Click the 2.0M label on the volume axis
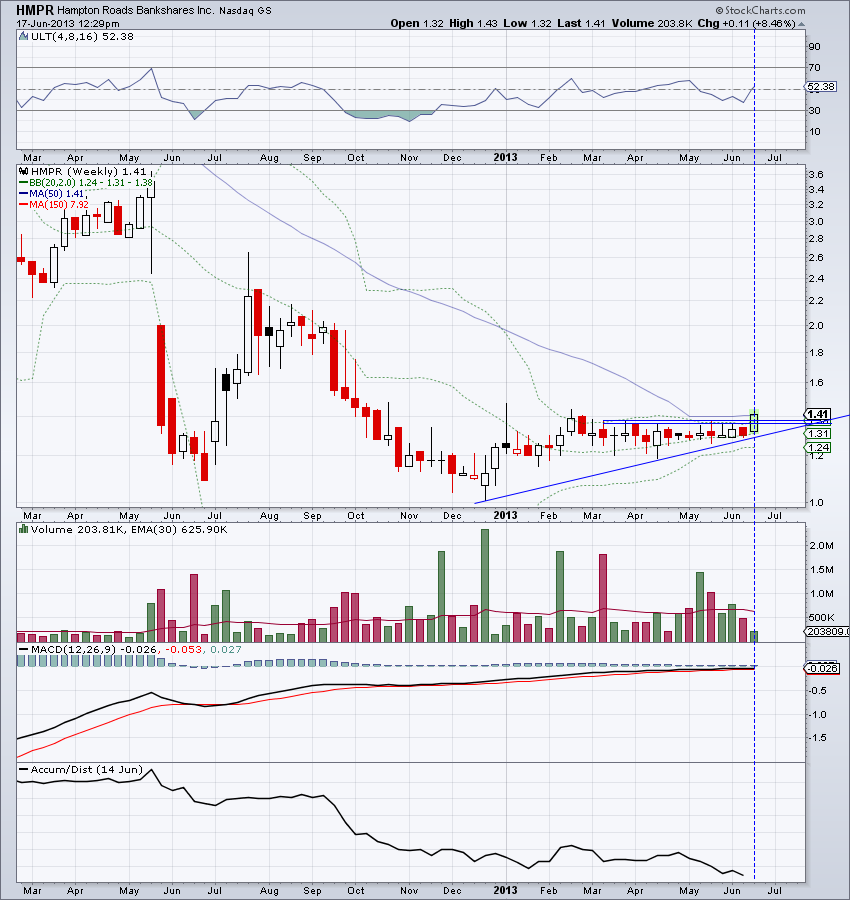Viewport: 850px width, 900px height. [821, 545]
